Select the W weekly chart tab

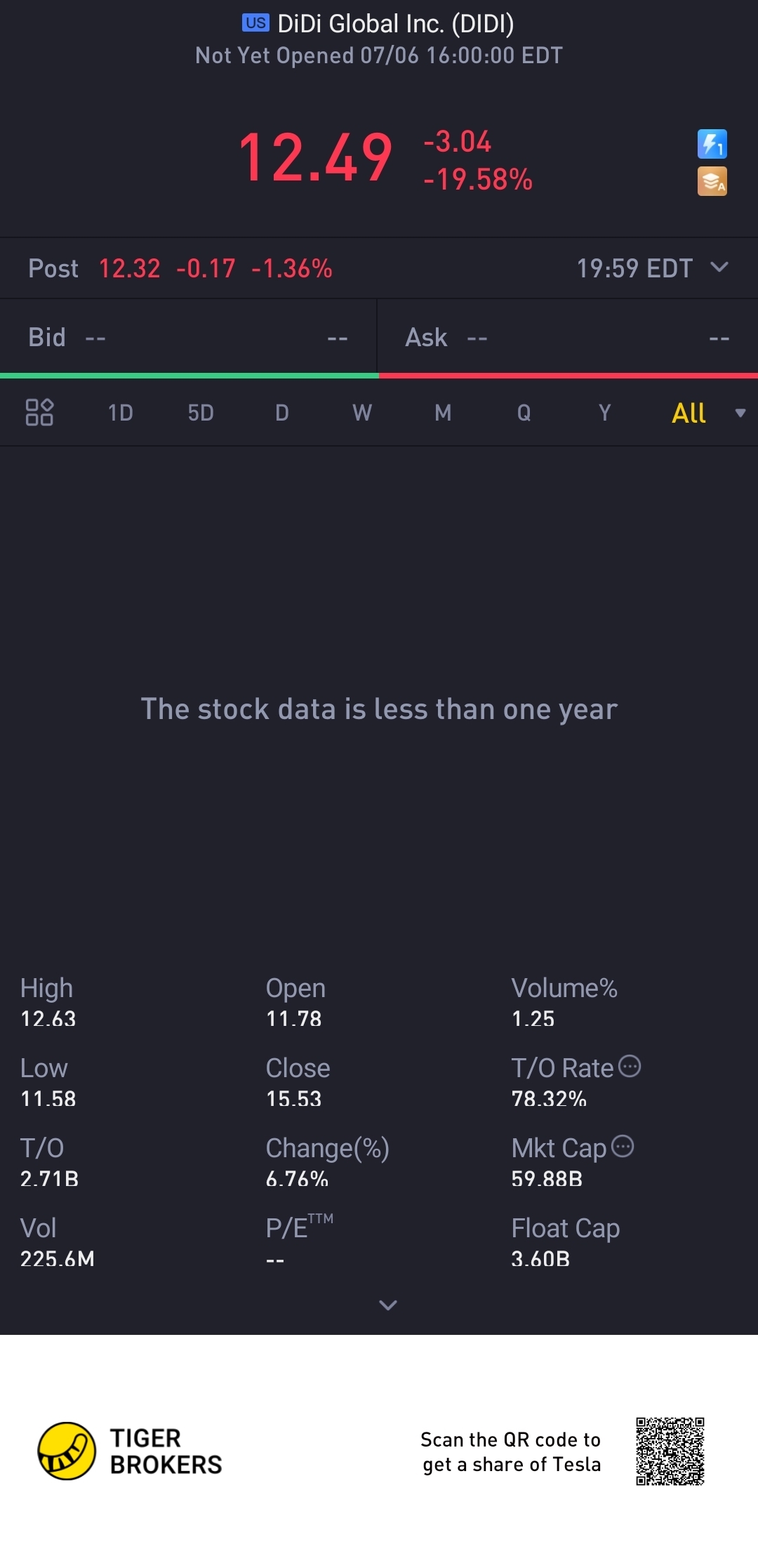point(362,413)
